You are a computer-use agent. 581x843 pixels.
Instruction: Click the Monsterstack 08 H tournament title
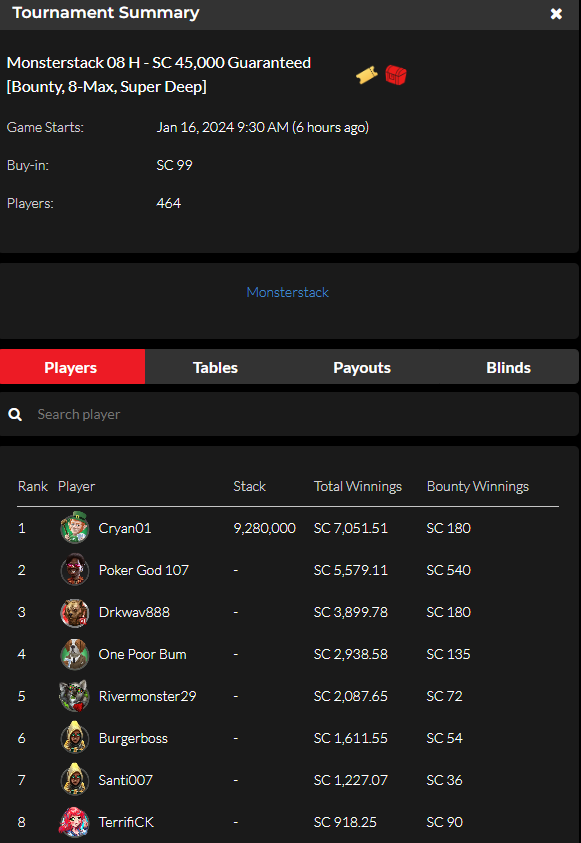click(159, 75)
